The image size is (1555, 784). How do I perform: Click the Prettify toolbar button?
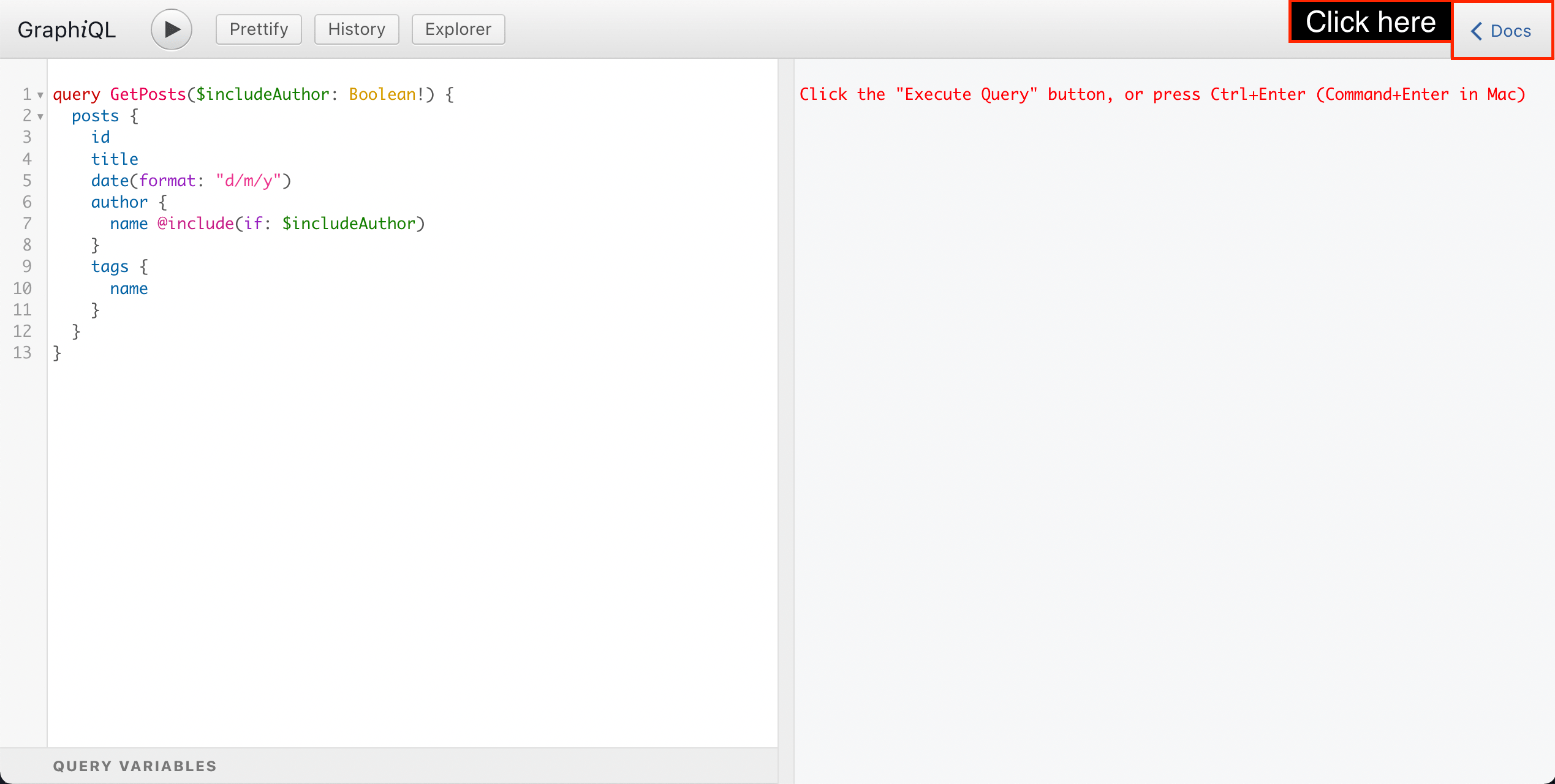coord(258,29)
